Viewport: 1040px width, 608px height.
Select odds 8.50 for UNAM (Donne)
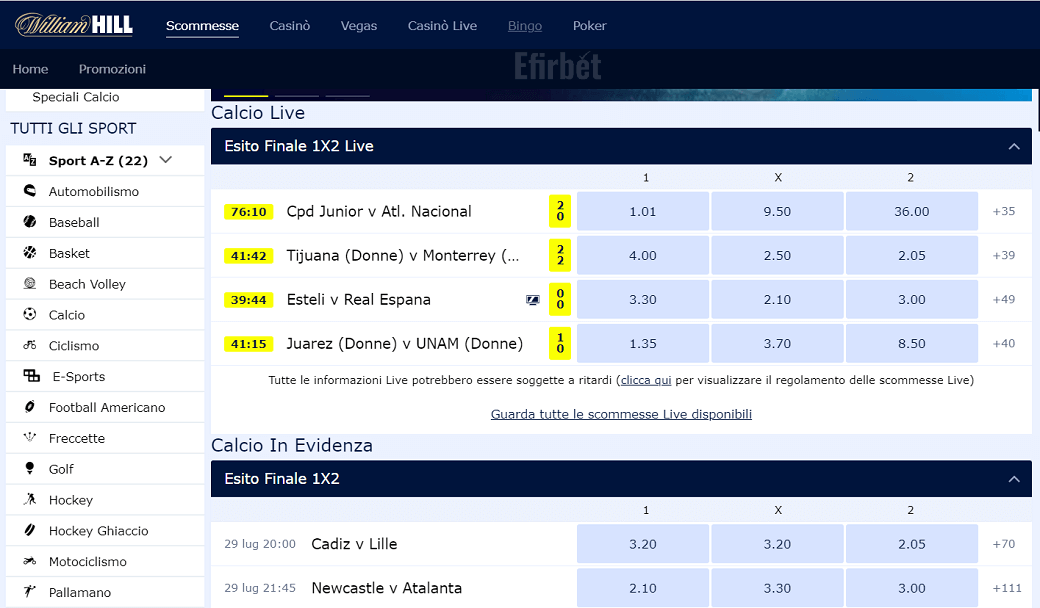(x=912, y=343)
